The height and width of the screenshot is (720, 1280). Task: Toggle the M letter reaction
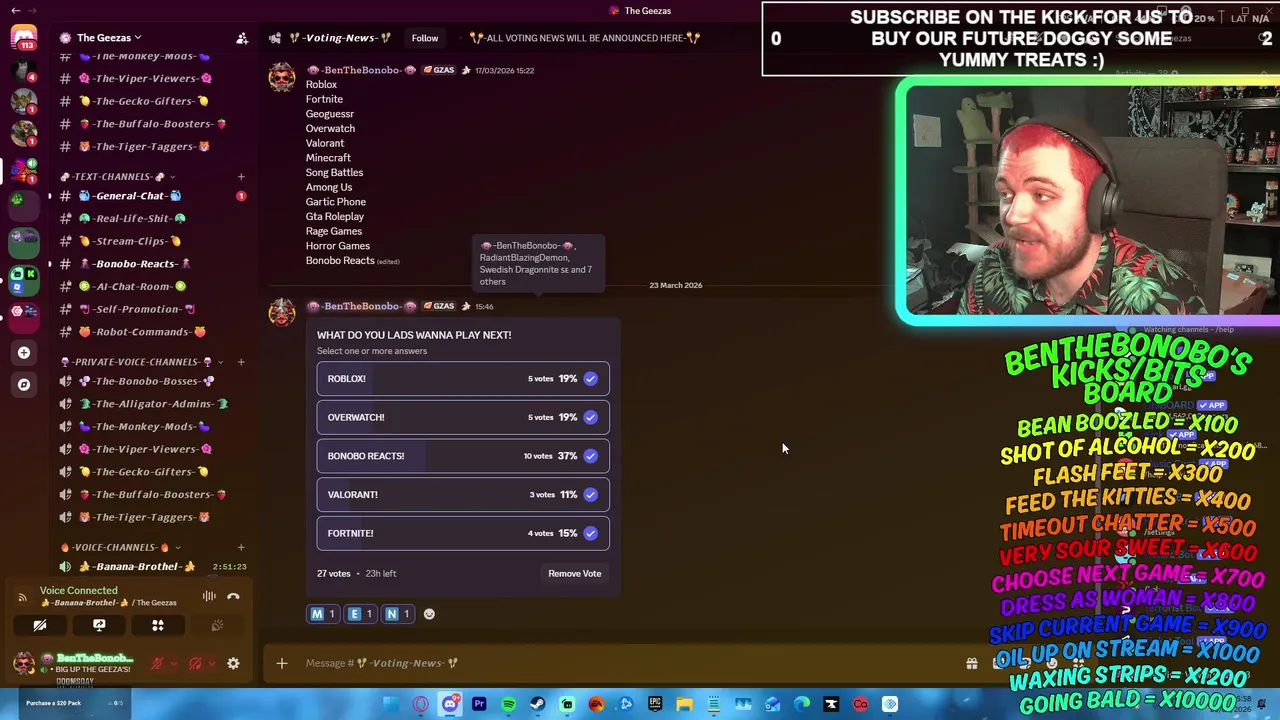click(322, 614)
